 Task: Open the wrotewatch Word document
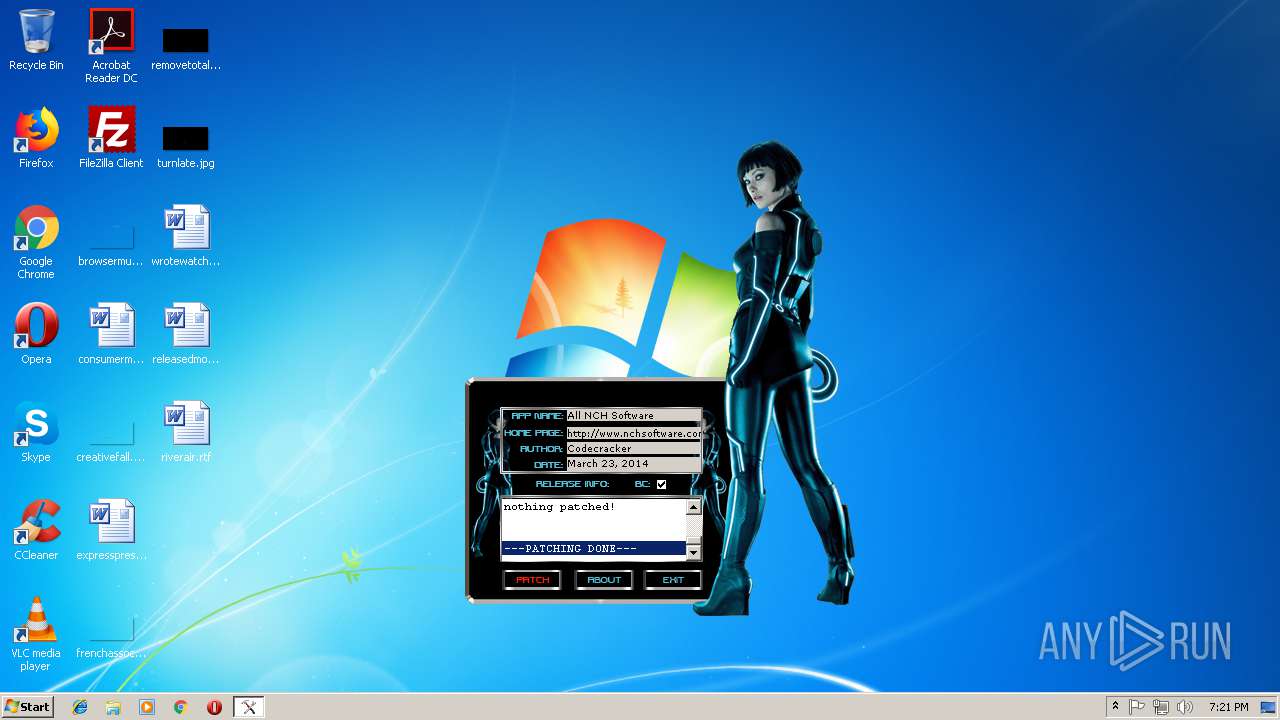186,236
